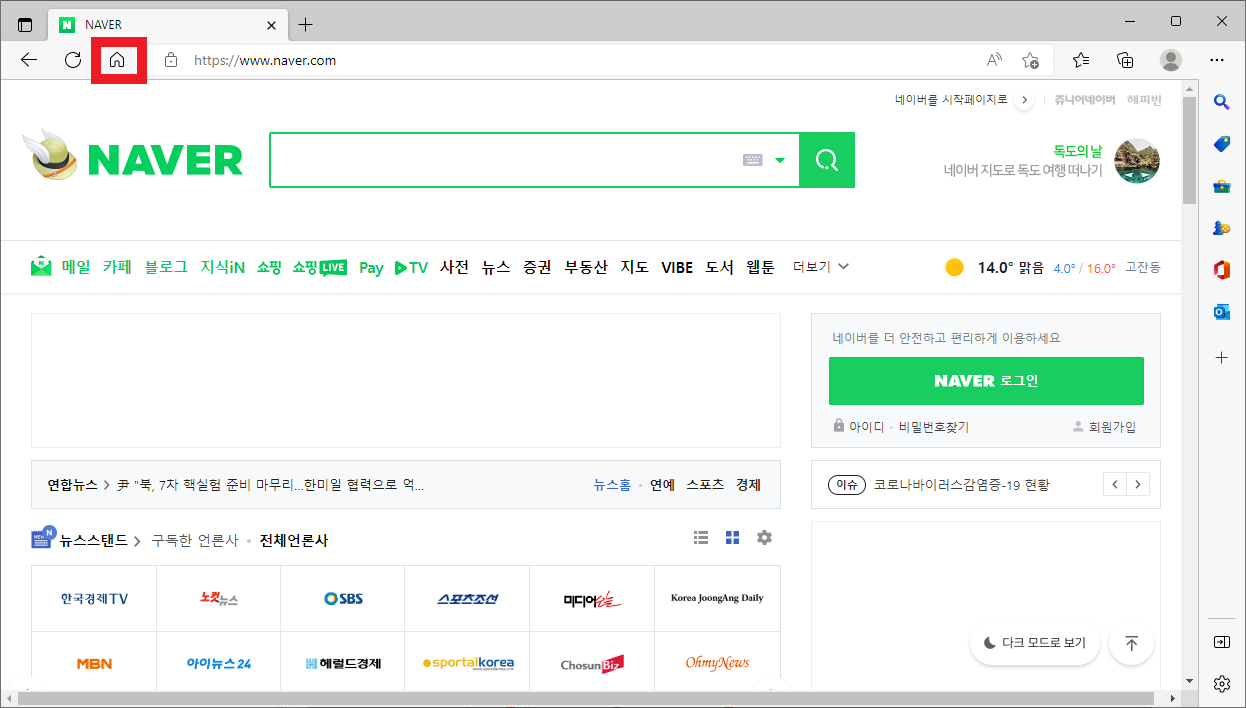This screenshot has width=1246, height=708.
Task: Toggle 다크 모드로 보기
Action: pos(1035,643)
